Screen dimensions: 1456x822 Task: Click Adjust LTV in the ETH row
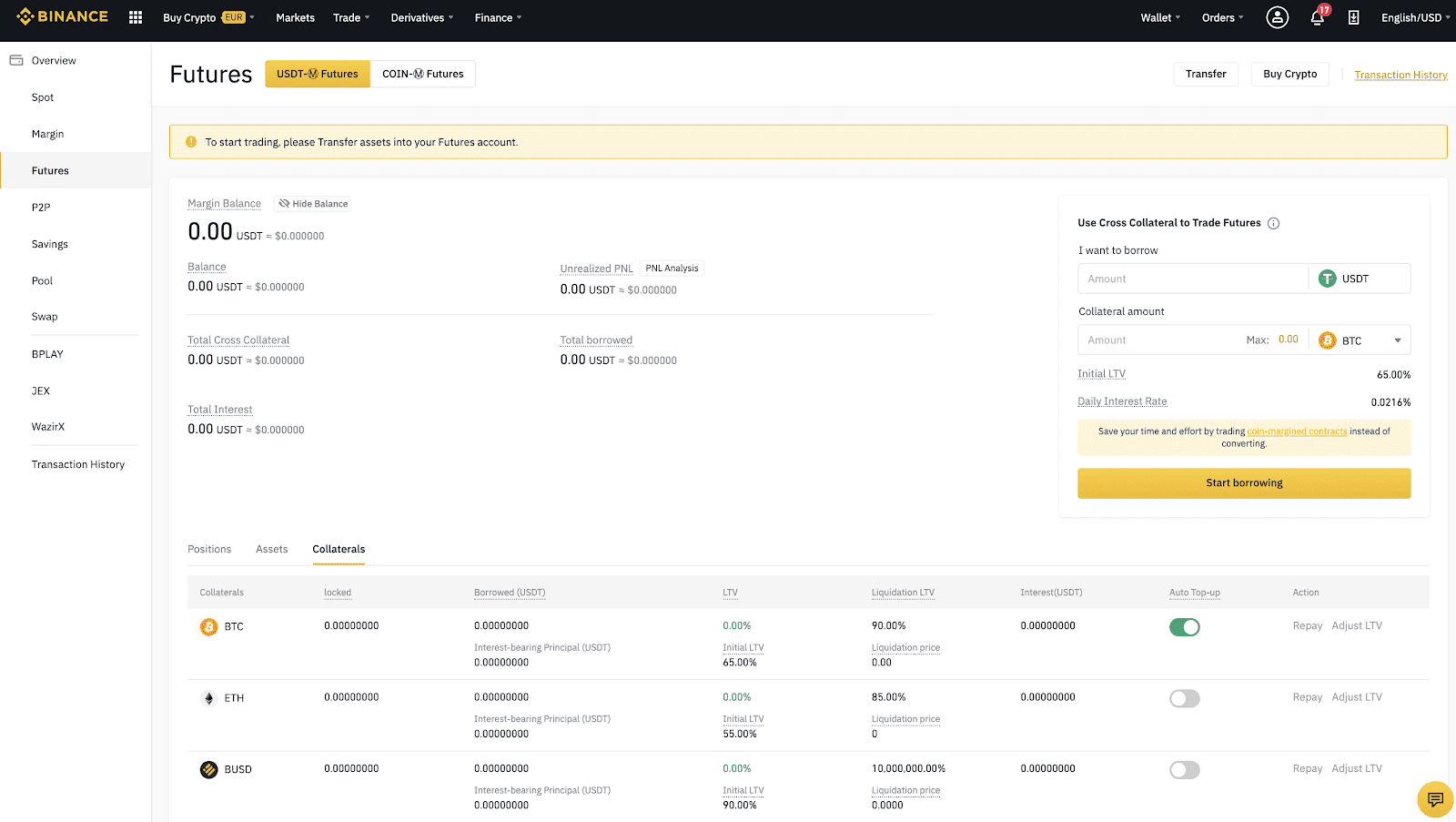[x=1357, y=697]
